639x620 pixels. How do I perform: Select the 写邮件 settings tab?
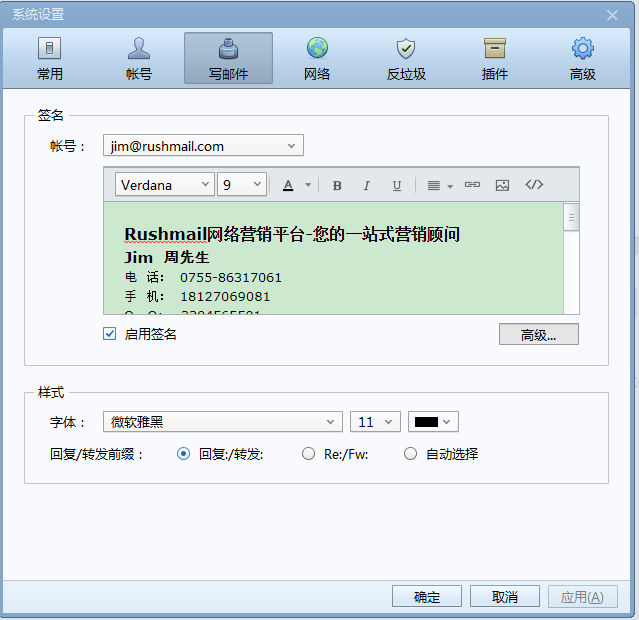pos(228,58)
